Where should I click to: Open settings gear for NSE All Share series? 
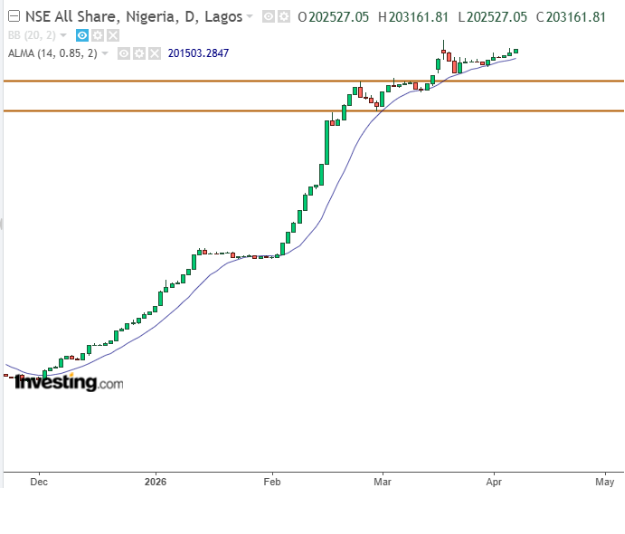pyautogui.click(x=284, y=17)
